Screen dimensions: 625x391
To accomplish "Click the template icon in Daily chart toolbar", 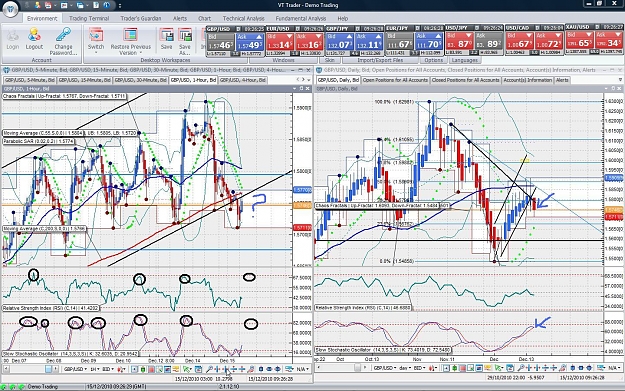I will (x=510, y=368).
